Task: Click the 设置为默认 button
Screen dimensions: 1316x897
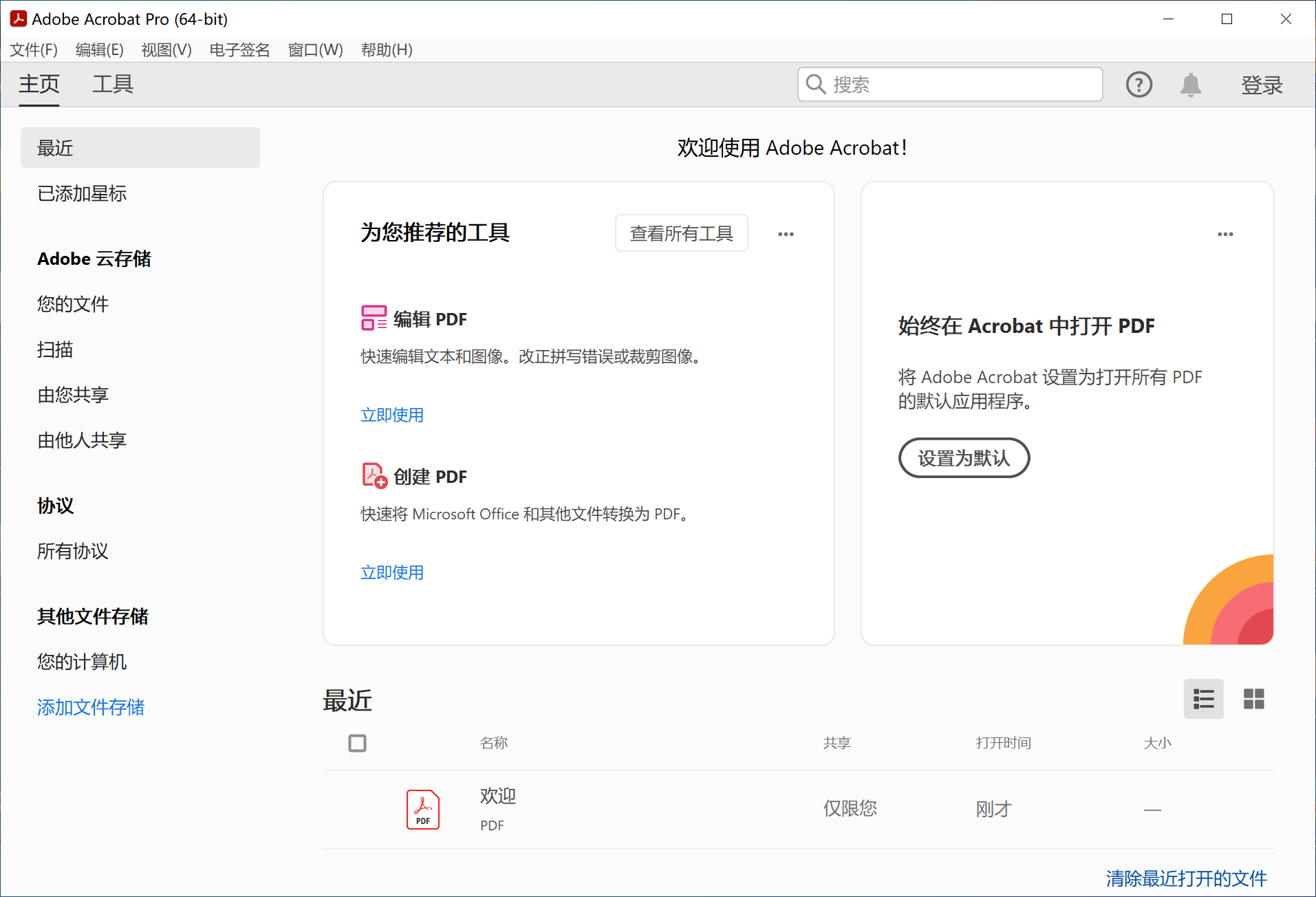Action: [x=963, y=457]
